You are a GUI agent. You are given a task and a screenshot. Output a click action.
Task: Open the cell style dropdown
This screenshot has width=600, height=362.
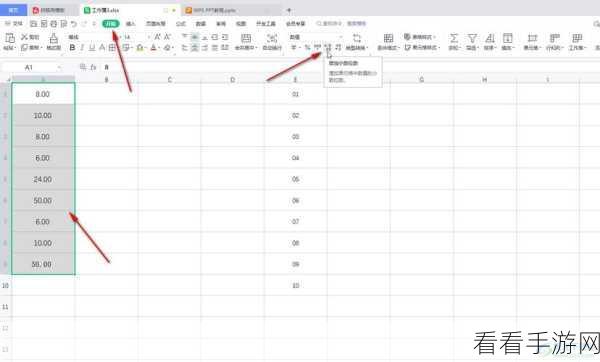pos(422,47)
